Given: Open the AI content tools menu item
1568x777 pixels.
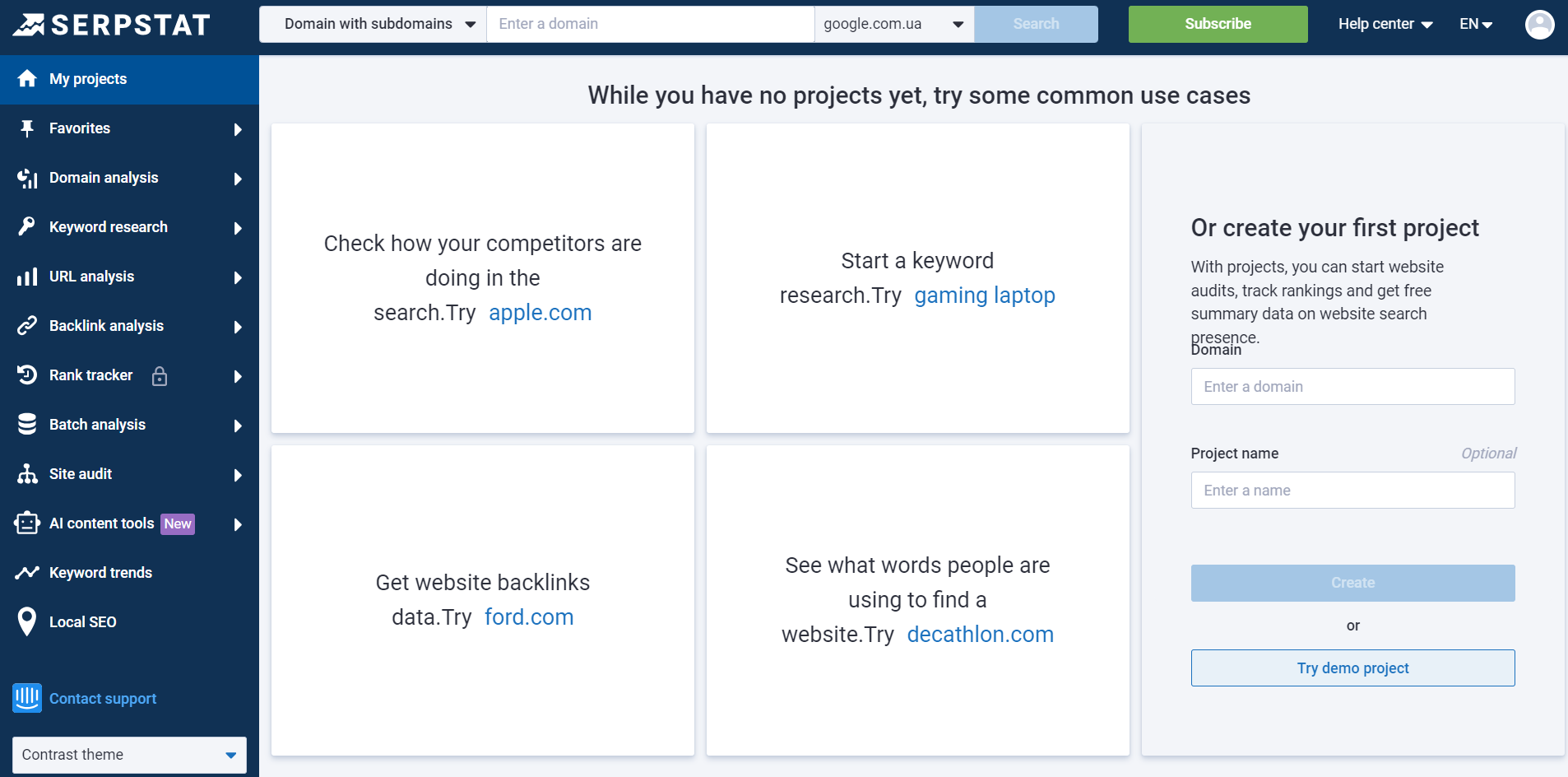Looking at the screenshot, I should coord(129,523).
